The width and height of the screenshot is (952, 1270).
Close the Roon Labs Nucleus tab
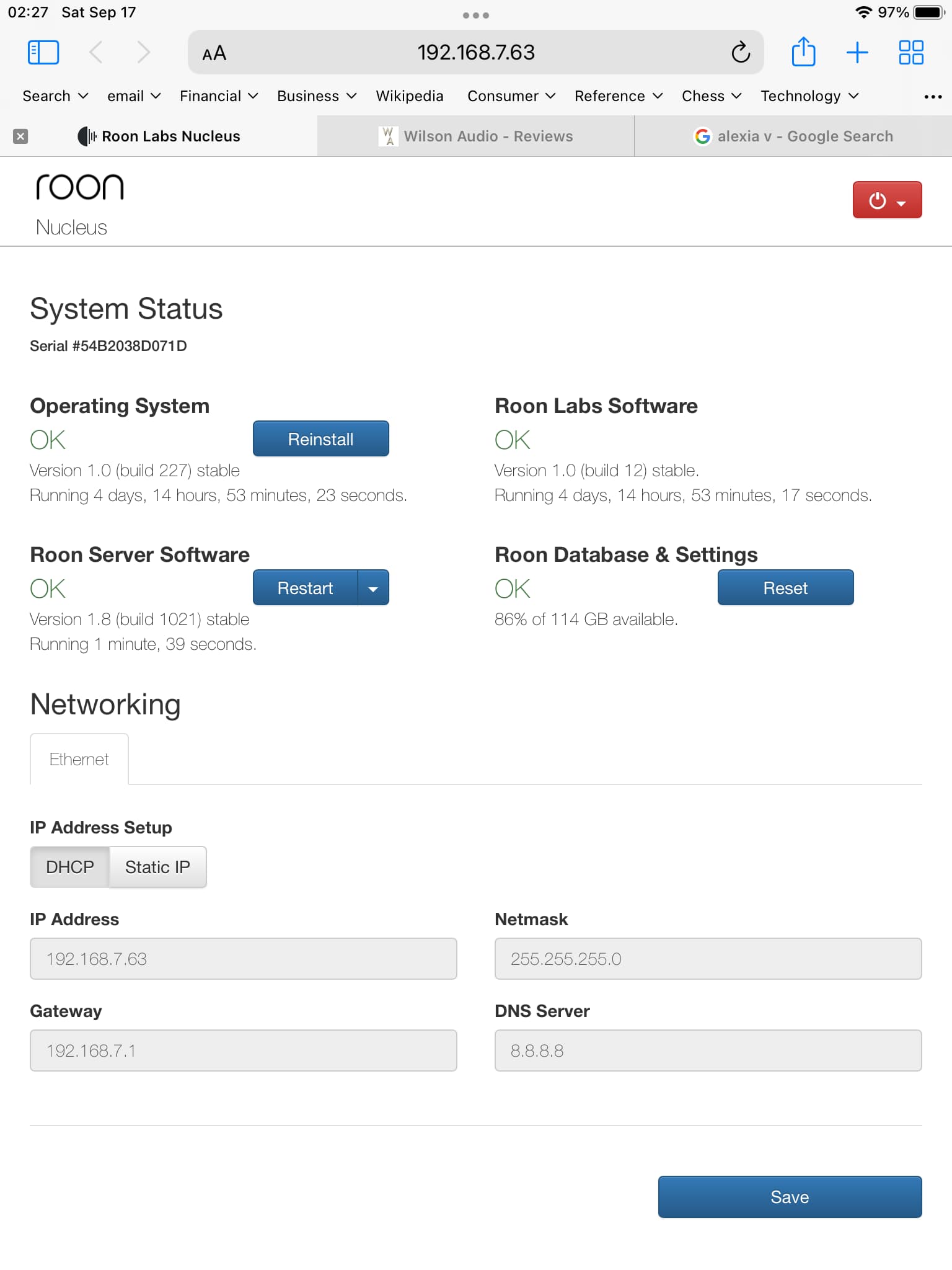tap(20, 136)
